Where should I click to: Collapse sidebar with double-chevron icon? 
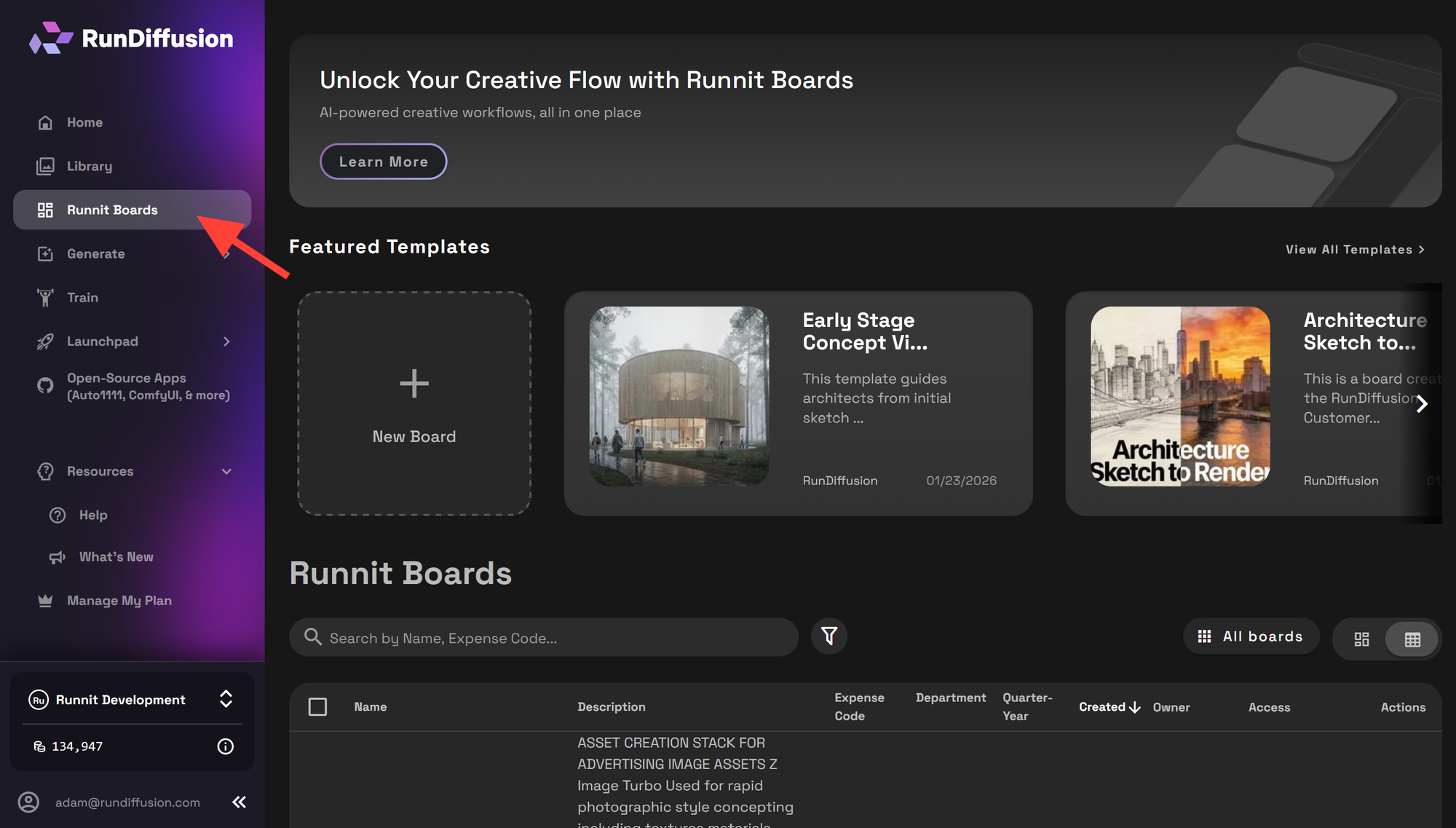[x=239, y=803]
